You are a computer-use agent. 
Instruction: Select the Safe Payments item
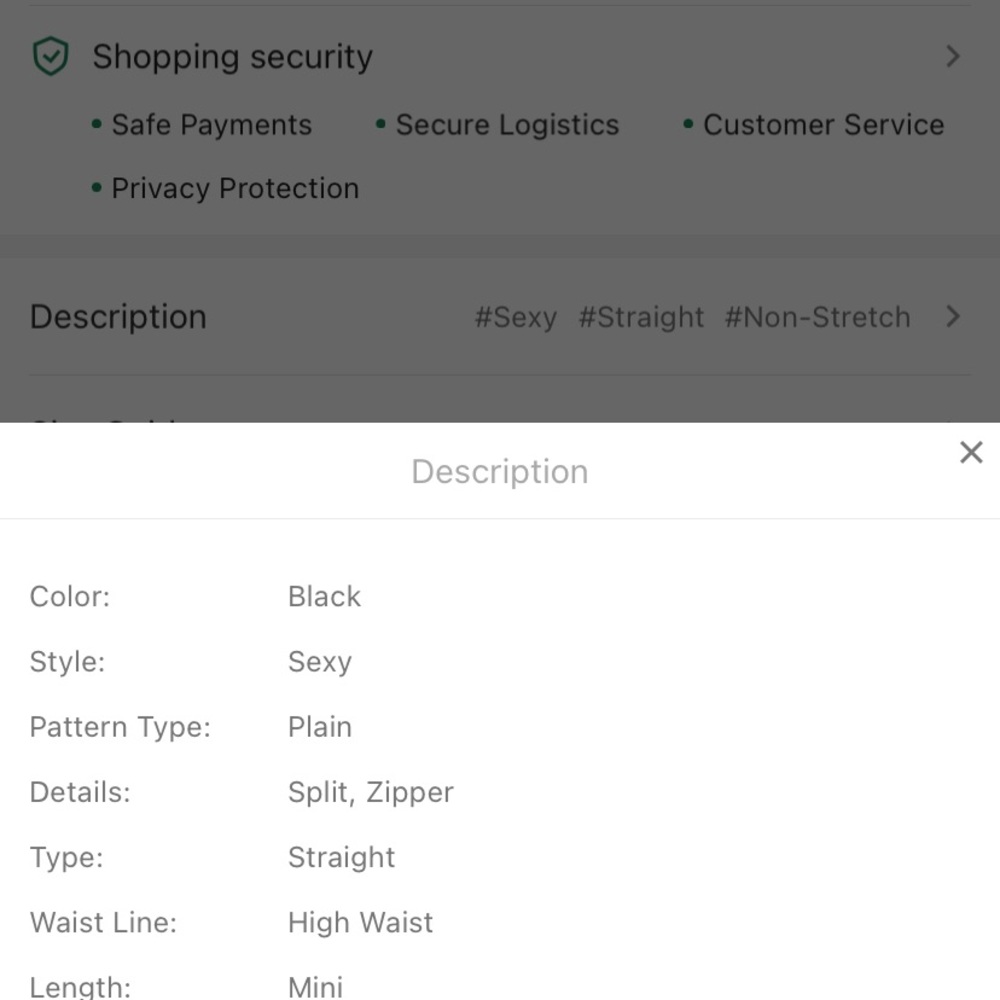tap(202, 124)
